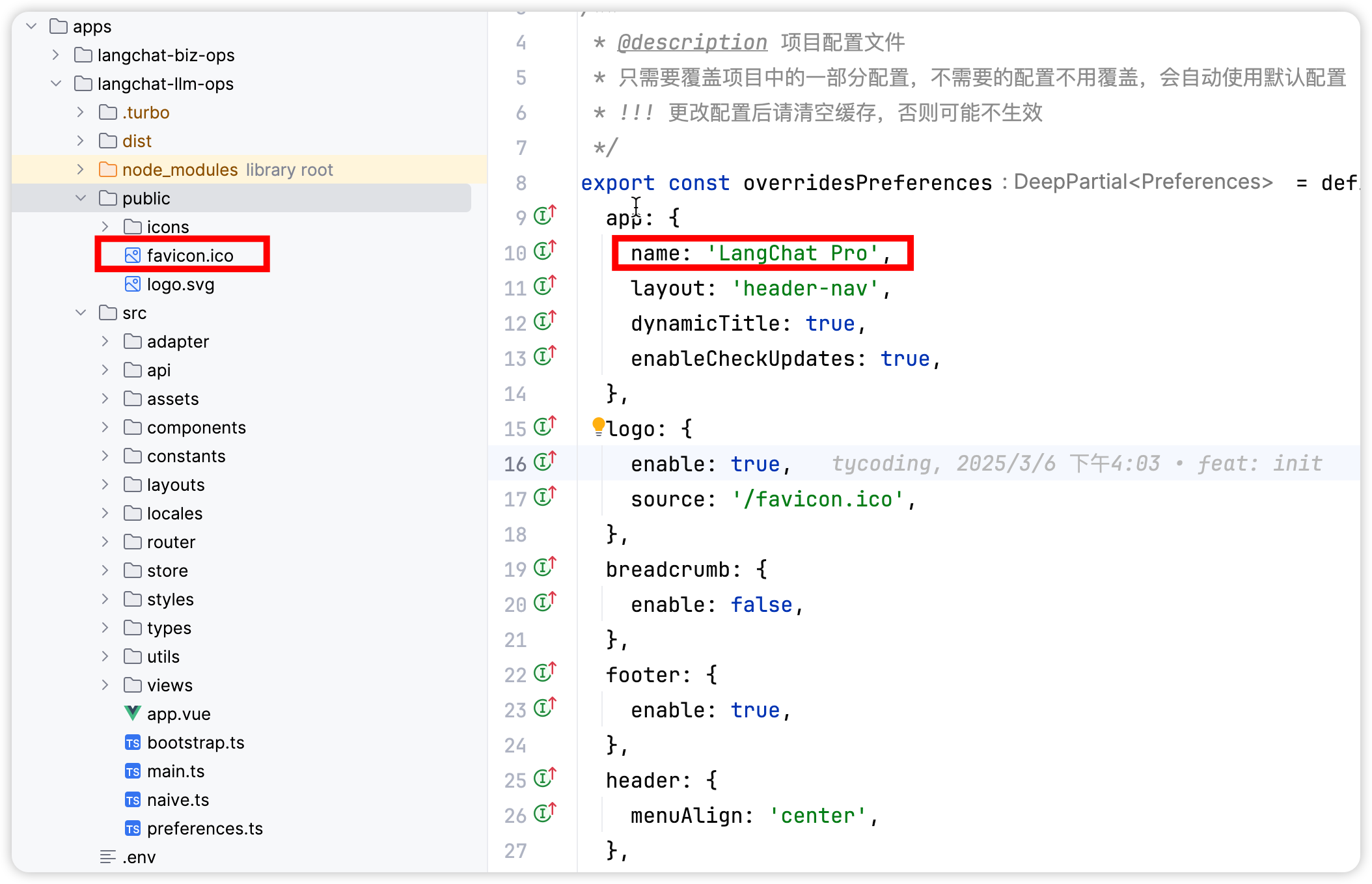The width and height of the screenshot is (1372, 884).
Task: Click the TS icon of bootstrap.ts
Action: tap(133, 743)
